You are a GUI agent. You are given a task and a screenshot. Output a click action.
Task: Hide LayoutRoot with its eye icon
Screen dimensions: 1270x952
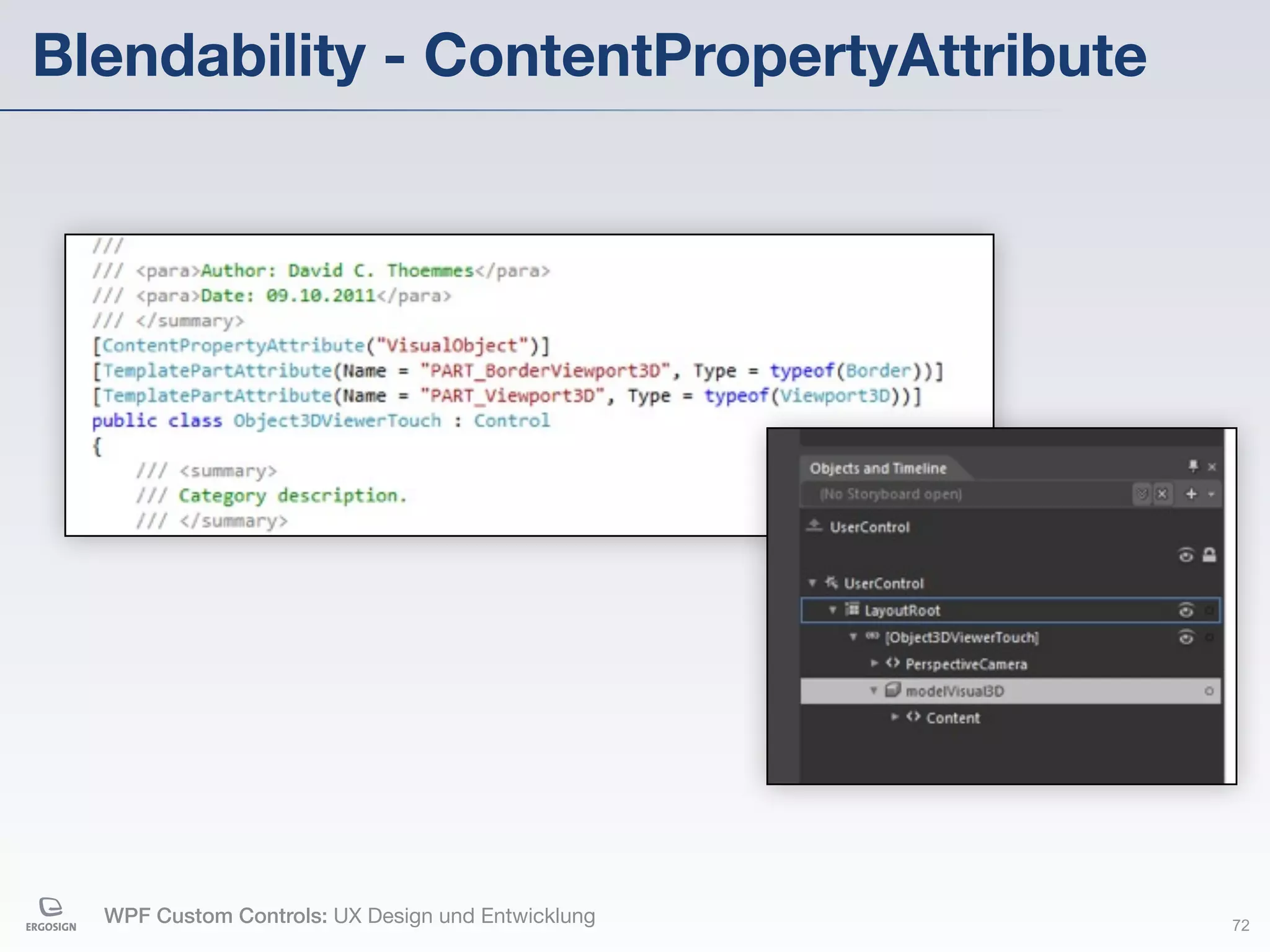tap(1186, 610)
